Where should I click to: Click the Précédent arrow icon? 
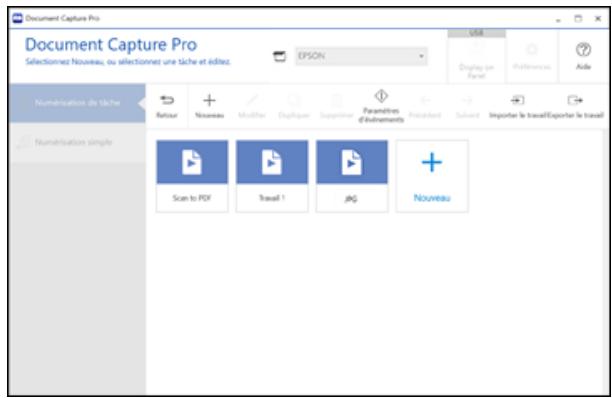pyautogui.click(x=425, y=100)
